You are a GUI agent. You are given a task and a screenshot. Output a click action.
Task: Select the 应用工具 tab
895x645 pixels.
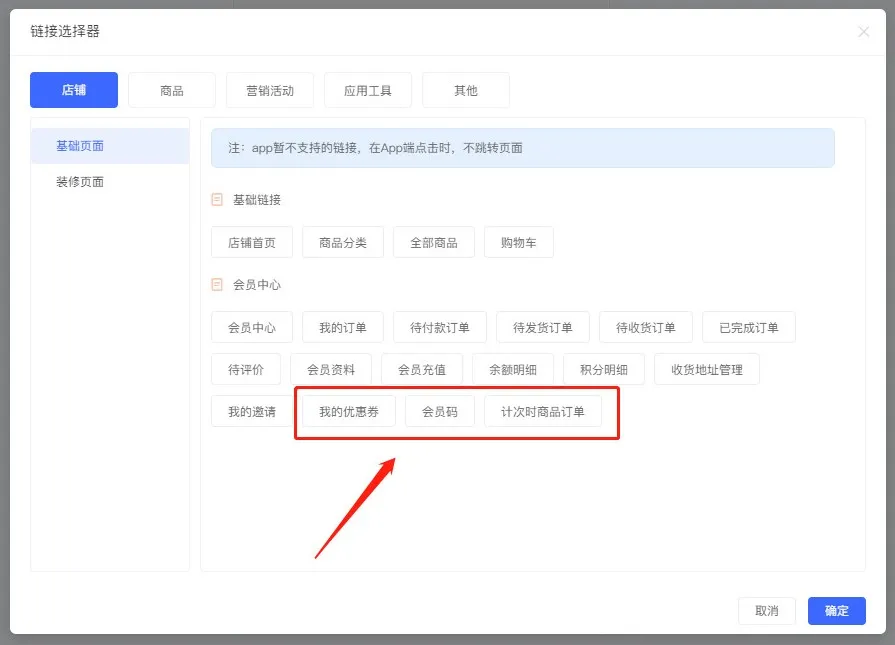(368, 90)
